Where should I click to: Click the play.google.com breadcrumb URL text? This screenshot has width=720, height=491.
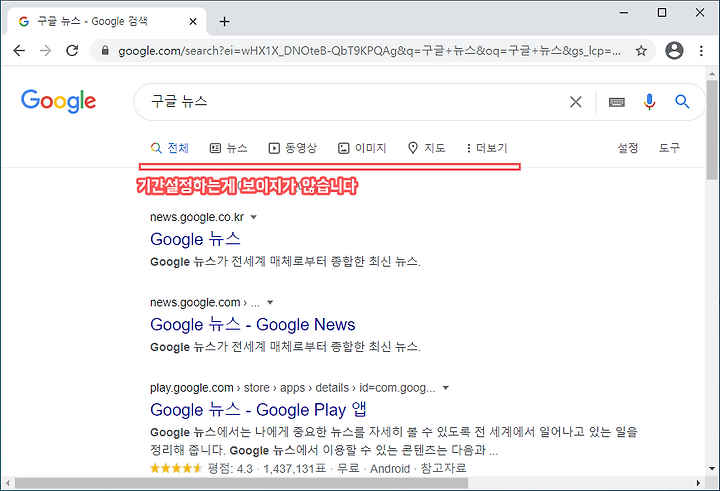coord(292,388)
